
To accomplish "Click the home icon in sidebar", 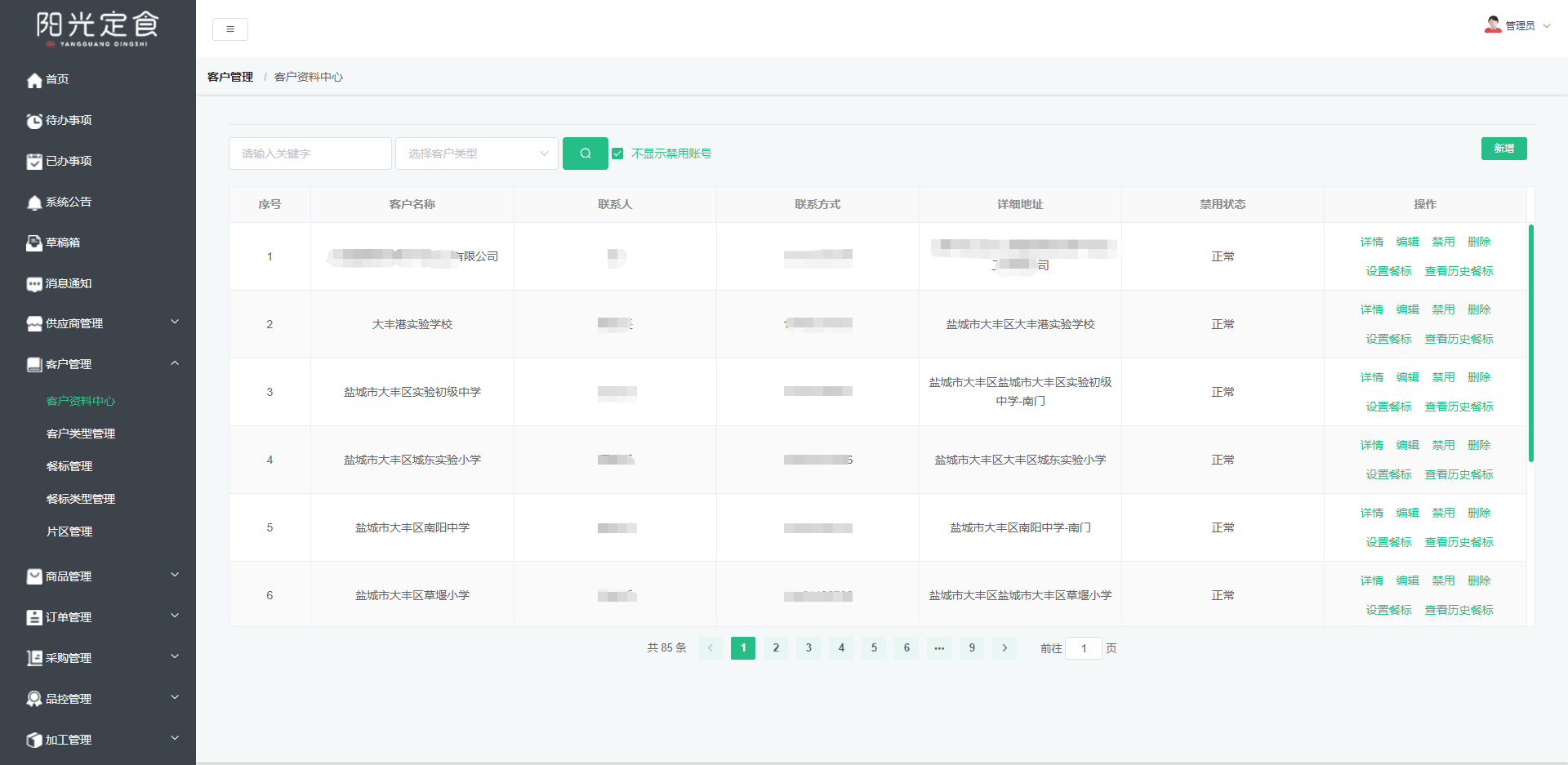I will [34, 80].
